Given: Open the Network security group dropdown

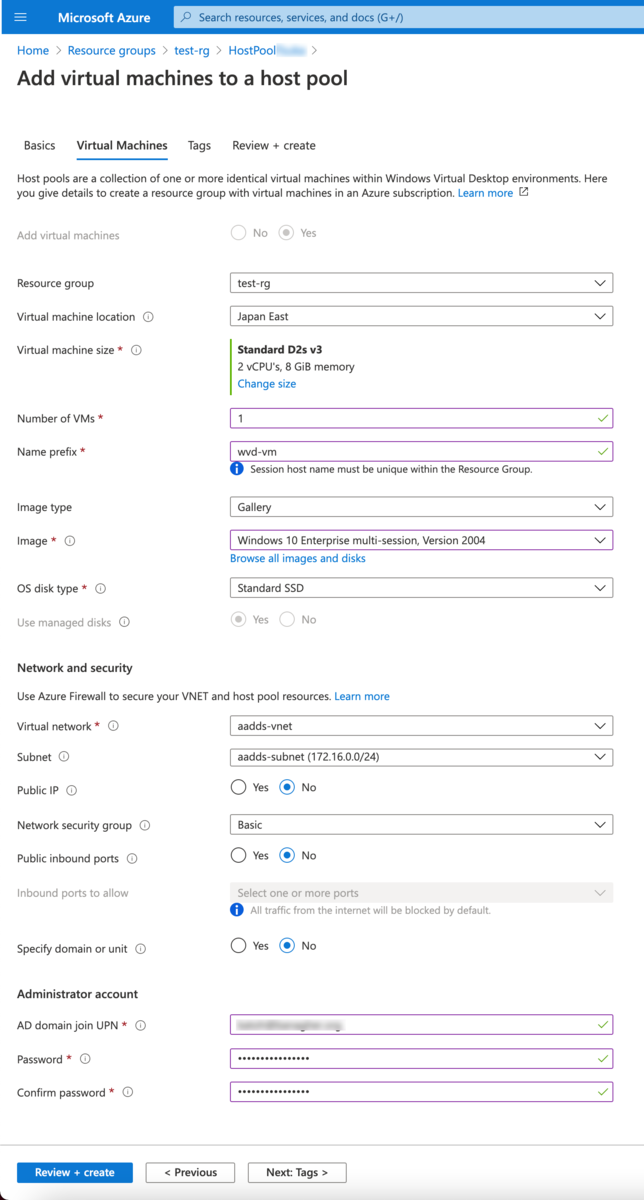Looking at the screenshot, I should coord(421,825).
